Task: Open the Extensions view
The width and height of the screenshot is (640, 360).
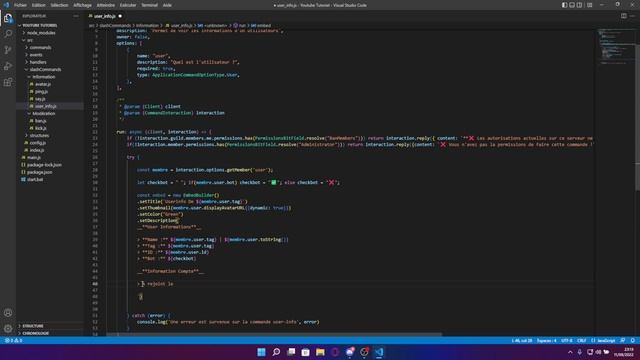Action: pos(8,82)
